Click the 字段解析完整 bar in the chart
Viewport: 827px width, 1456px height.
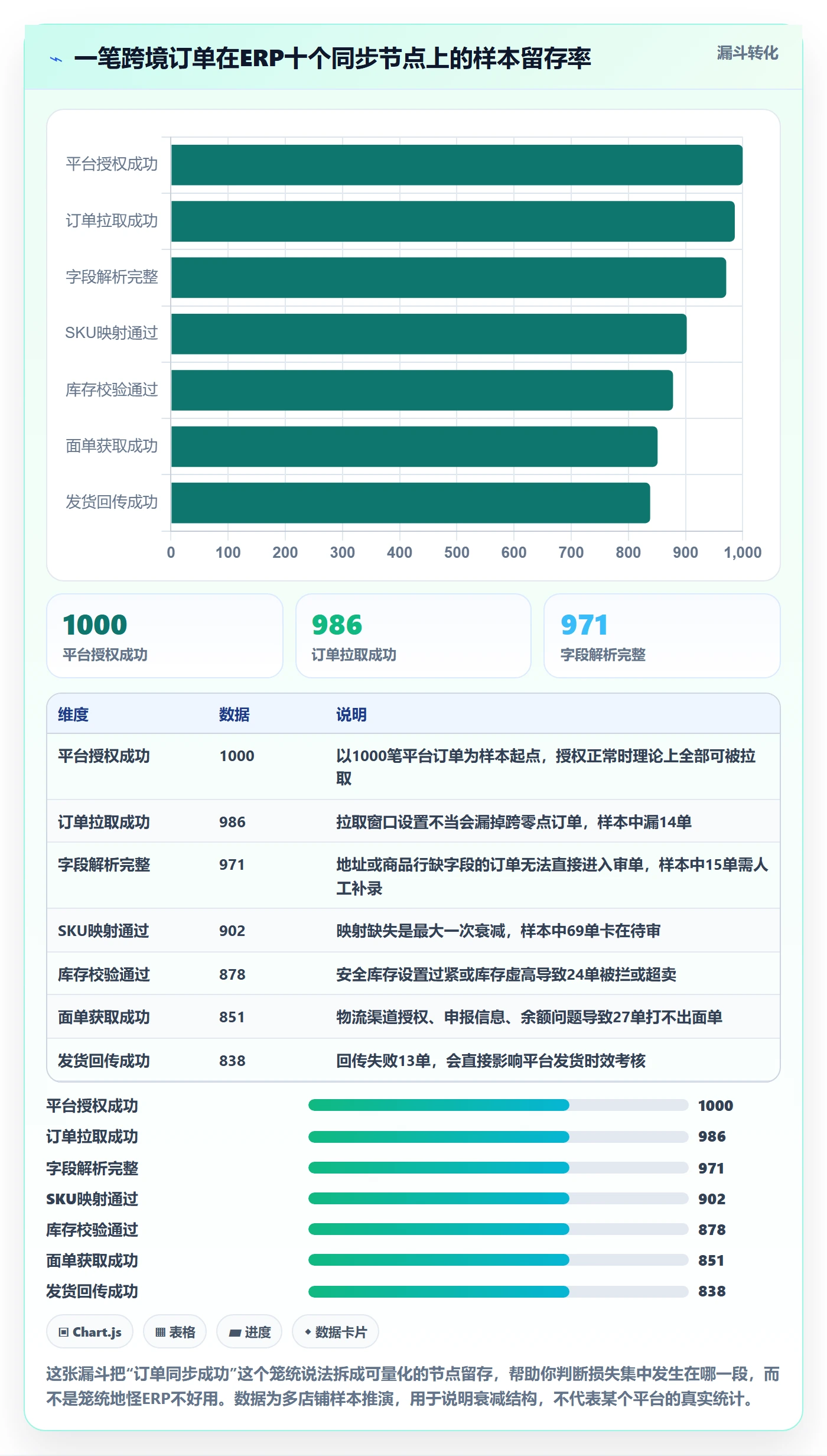[448, 278]
